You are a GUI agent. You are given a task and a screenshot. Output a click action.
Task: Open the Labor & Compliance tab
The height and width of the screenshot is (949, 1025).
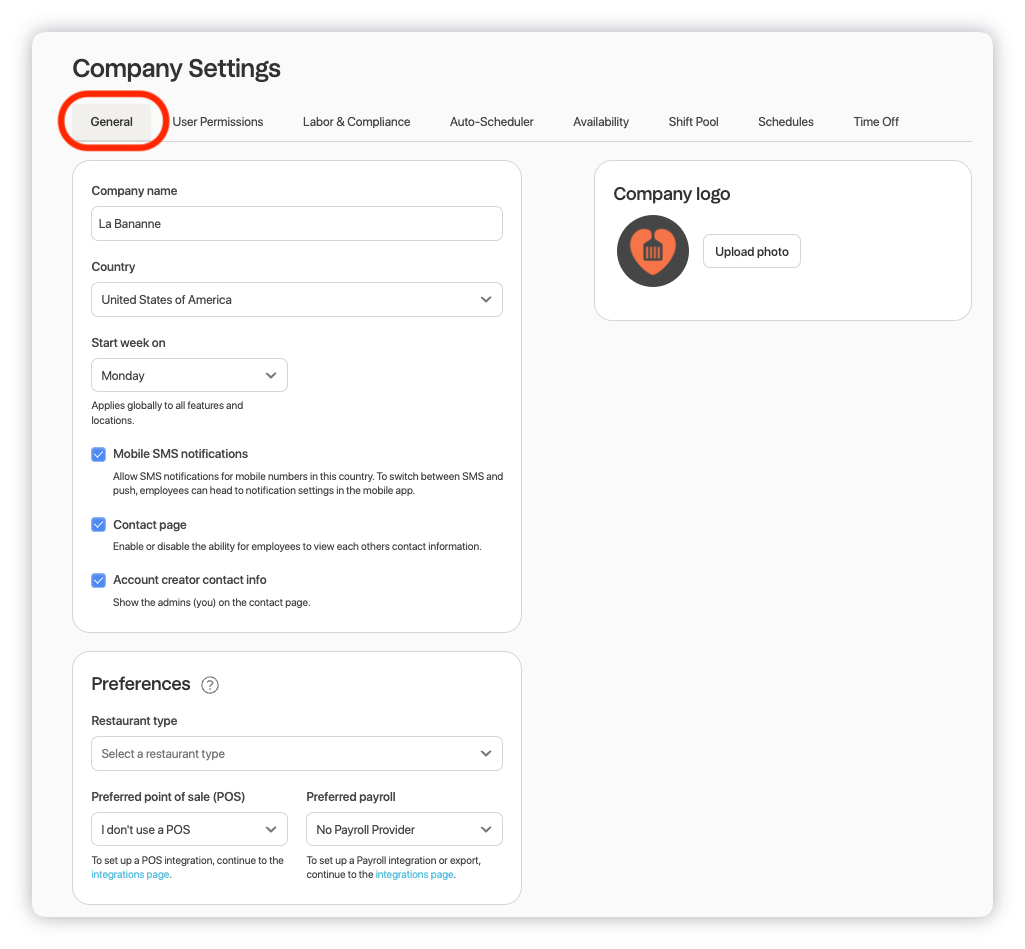click(356, 122)
